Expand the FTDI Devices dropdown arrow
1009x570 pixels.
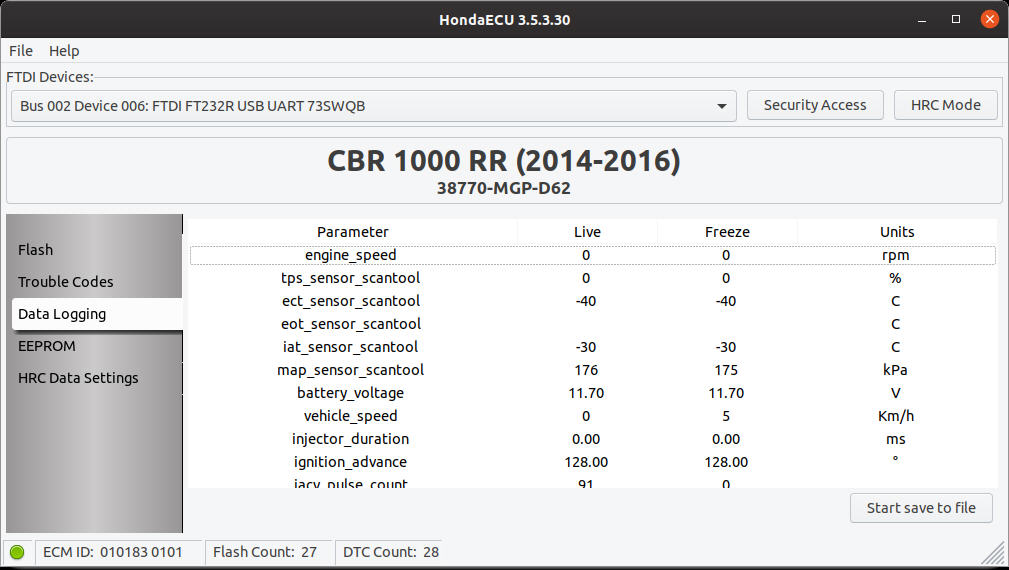click(x=722, y=106)
